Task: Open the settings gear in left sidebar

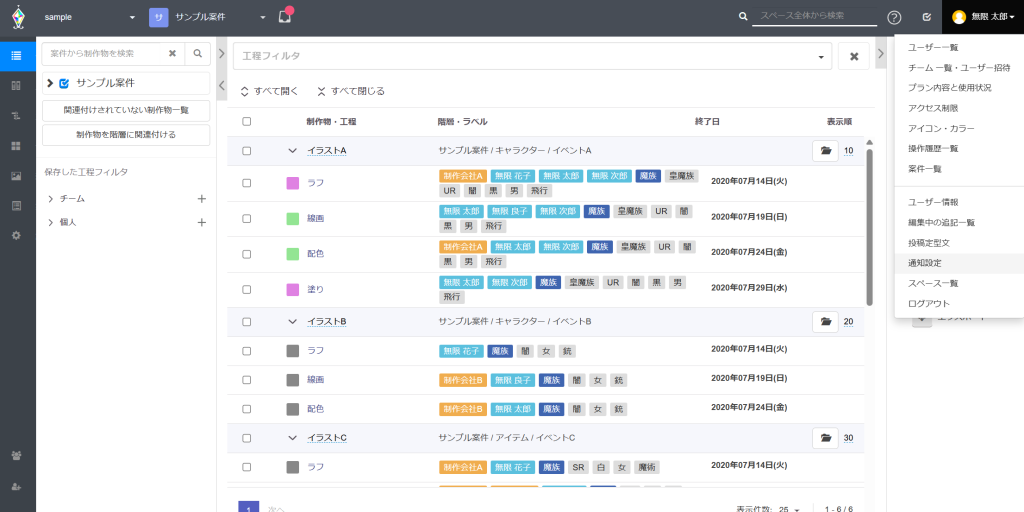Action: pos(16,235)
